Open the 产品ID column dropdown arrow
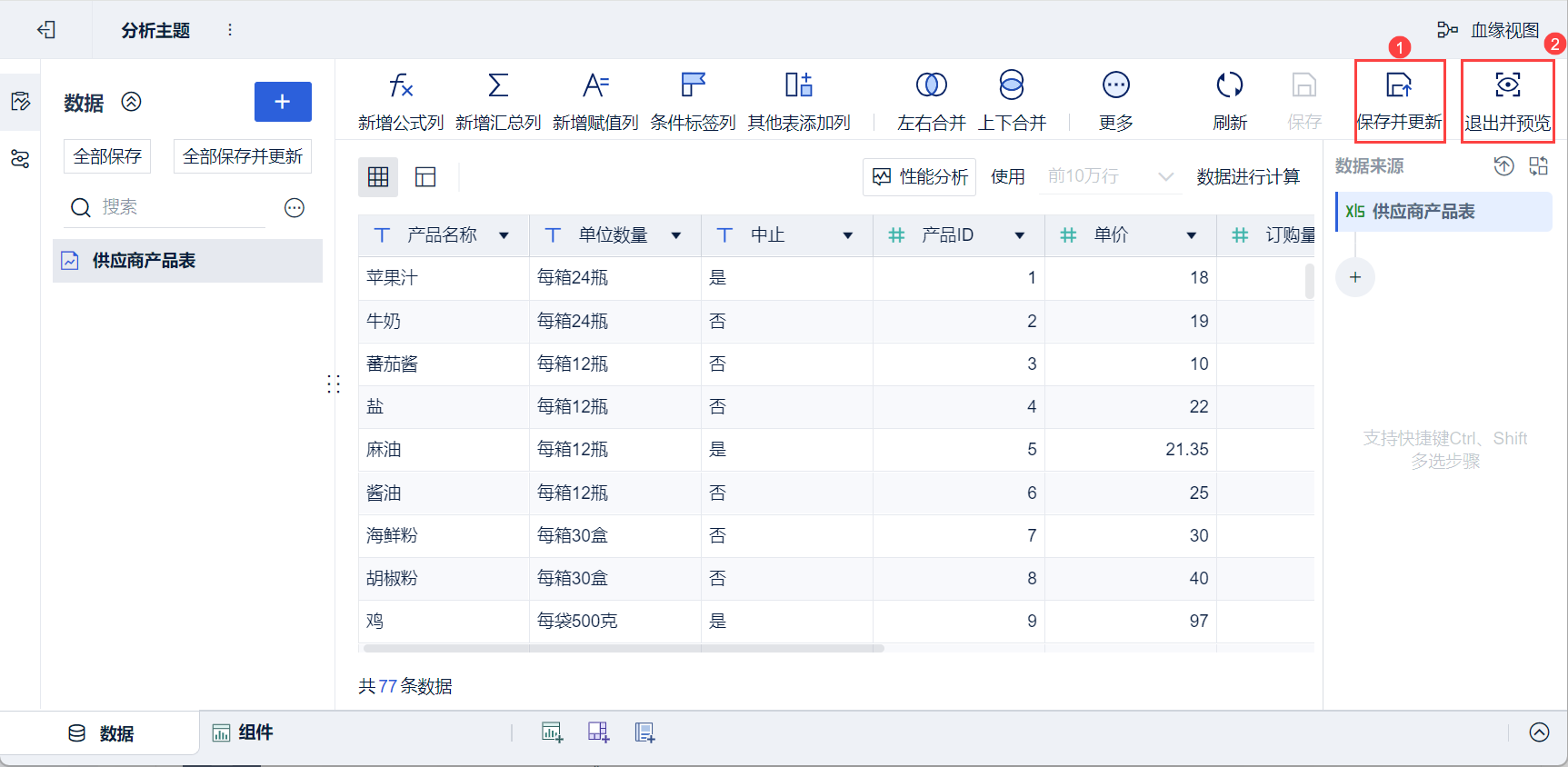 point(1019,236)
